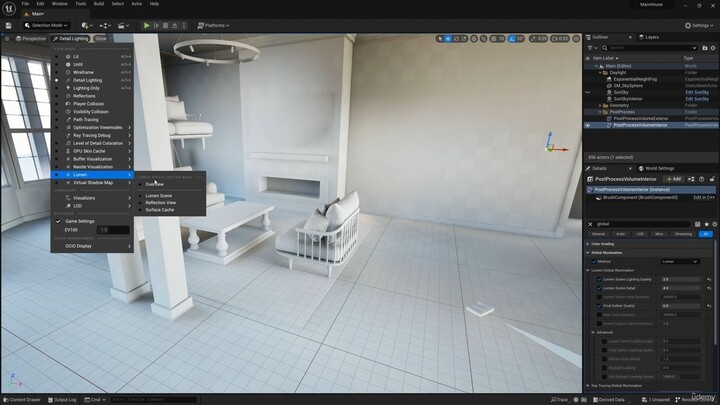
Task: Toggle Game Settings checkbox in view menu
Action: click(x=58, y=221)
